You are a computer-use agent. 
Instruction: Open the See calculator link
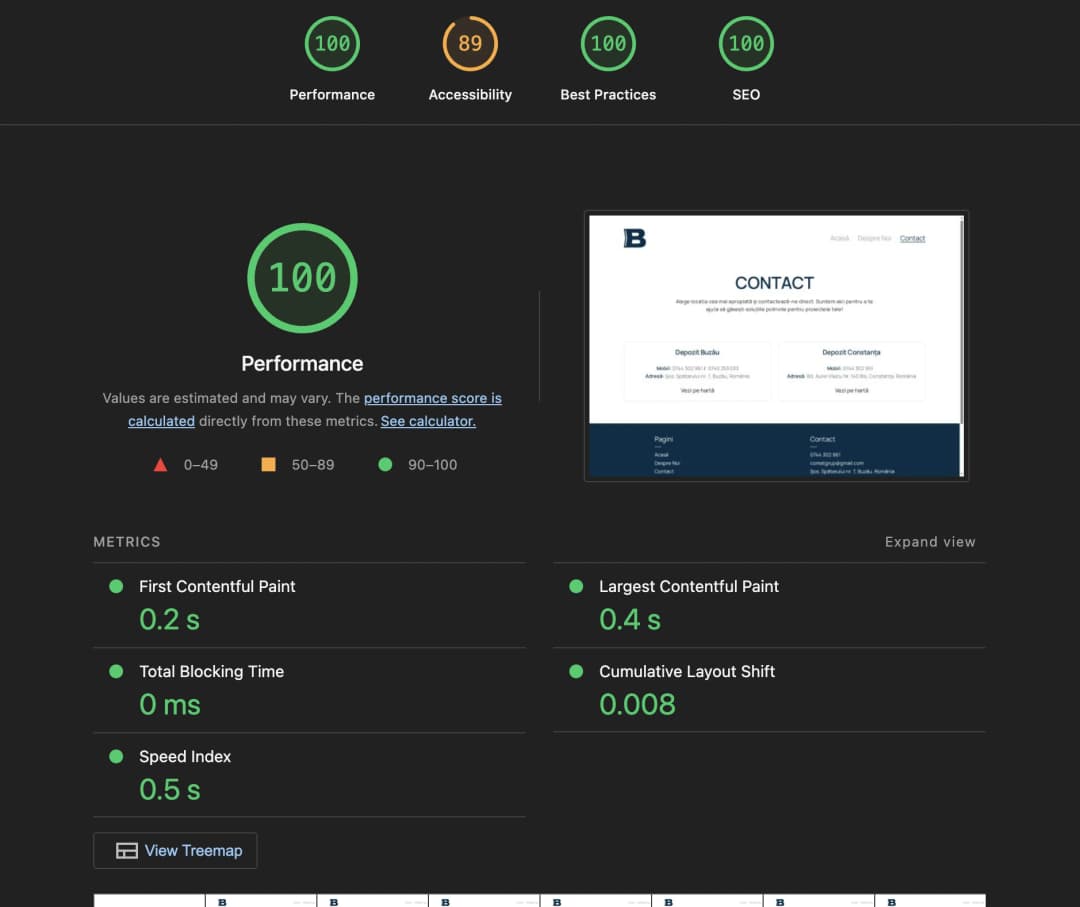click(428, 421)
